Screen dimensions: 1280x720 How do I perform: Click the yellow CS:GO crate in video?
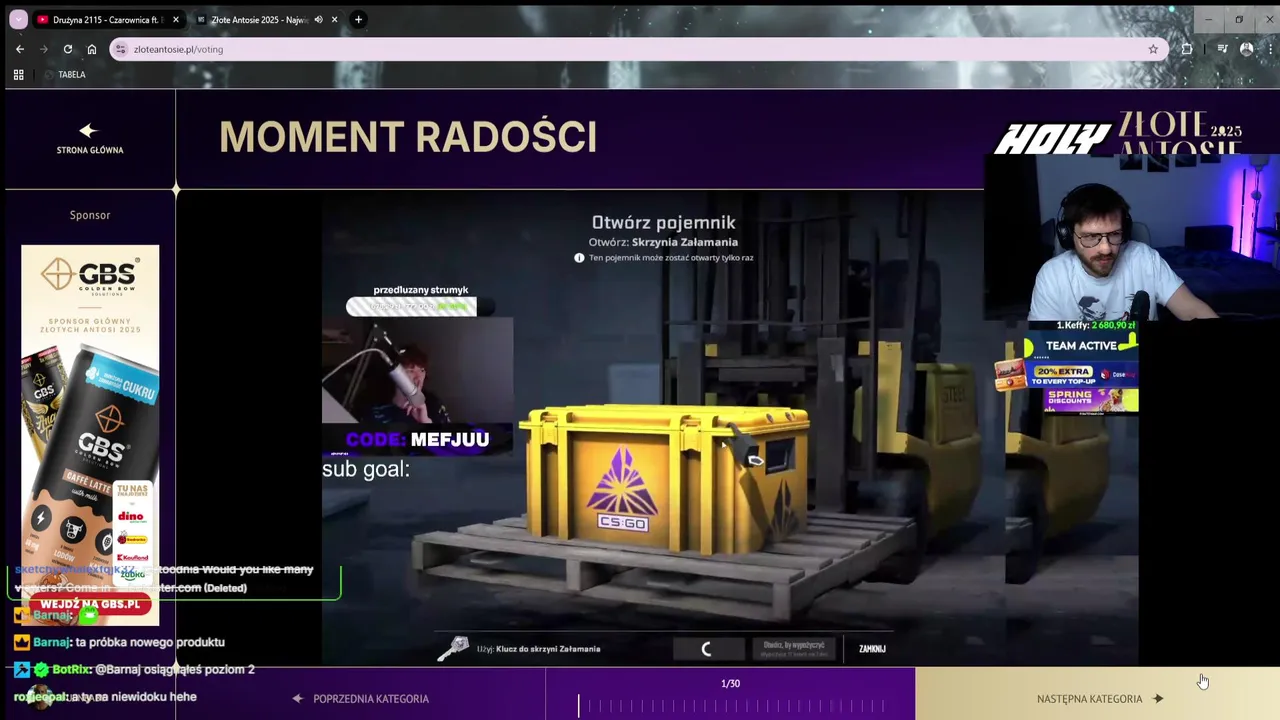[663, 478]
